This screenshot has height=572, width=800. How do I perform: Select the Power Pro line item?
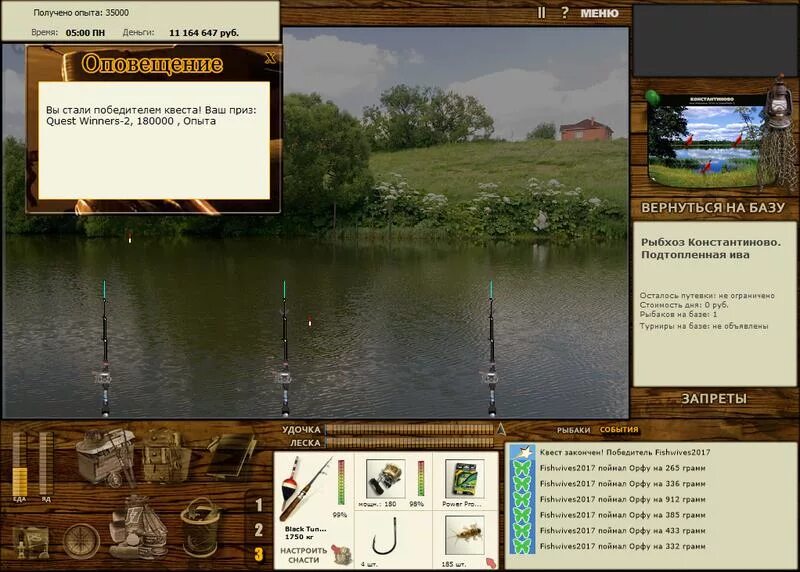[x=465, y=479]
